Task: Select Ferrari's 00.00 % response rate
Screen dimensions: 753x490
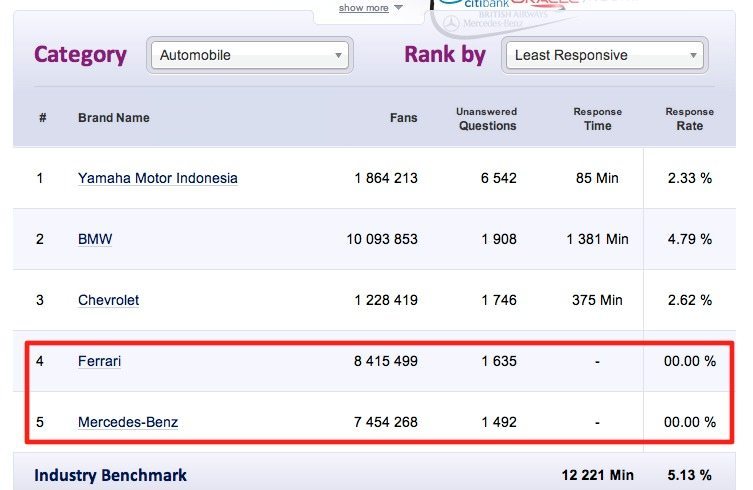Action: pos(690,361)
